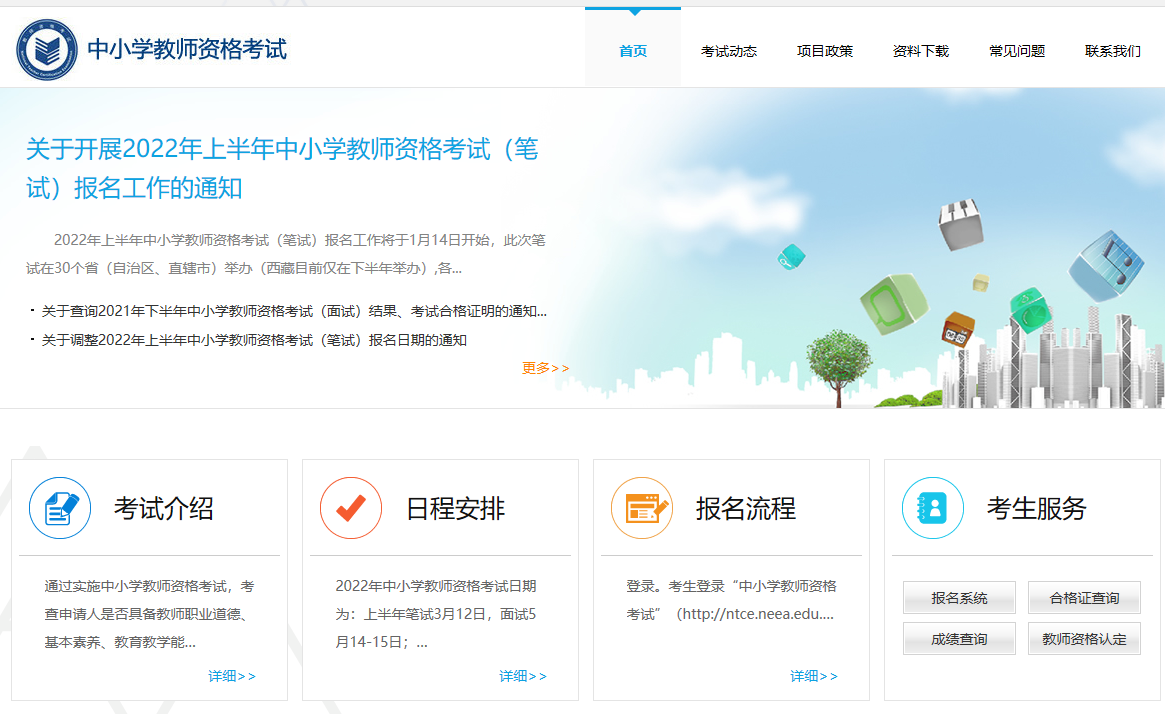Go to 项目政策 in navigation
The image size is (1165, 714).
click(x=825, y=51)
